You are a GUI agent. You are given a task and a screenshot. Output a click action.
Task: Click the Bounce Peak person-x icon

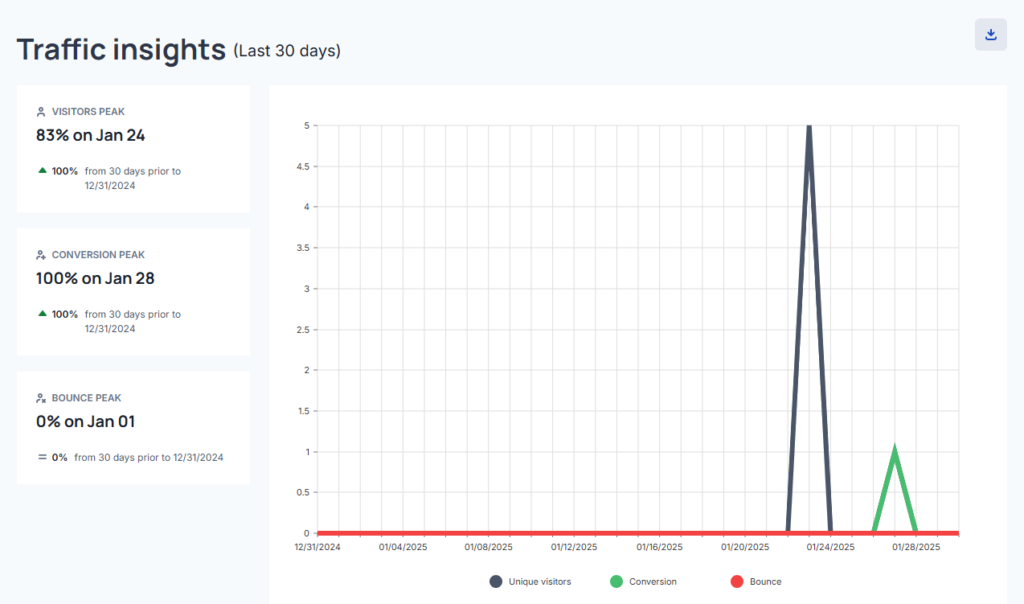pos(40,398)
